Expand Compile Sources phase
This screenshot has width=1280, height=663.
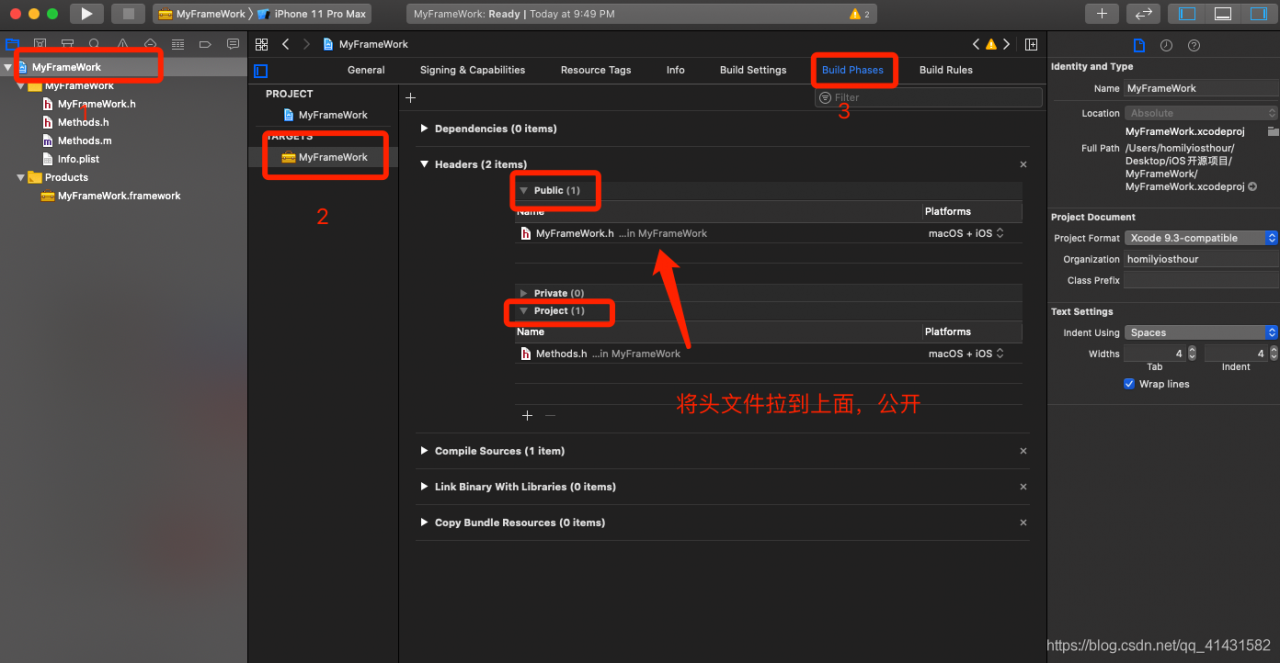click(424, 451)
